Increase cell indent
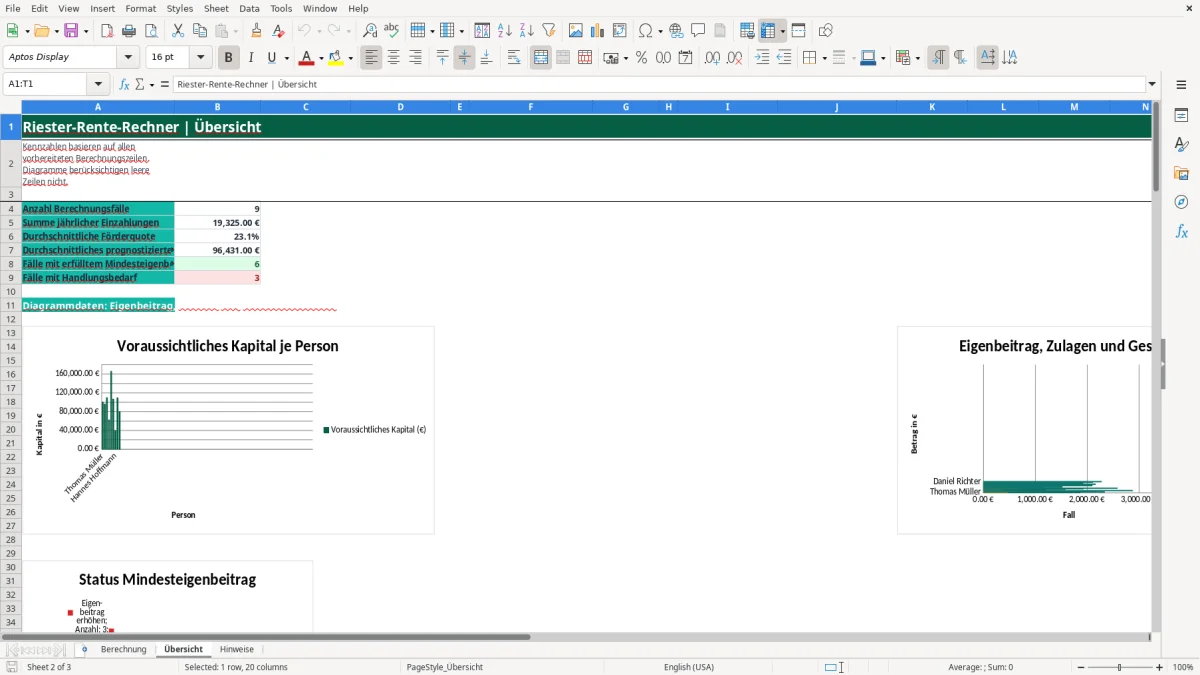 (x=762, y=58)
